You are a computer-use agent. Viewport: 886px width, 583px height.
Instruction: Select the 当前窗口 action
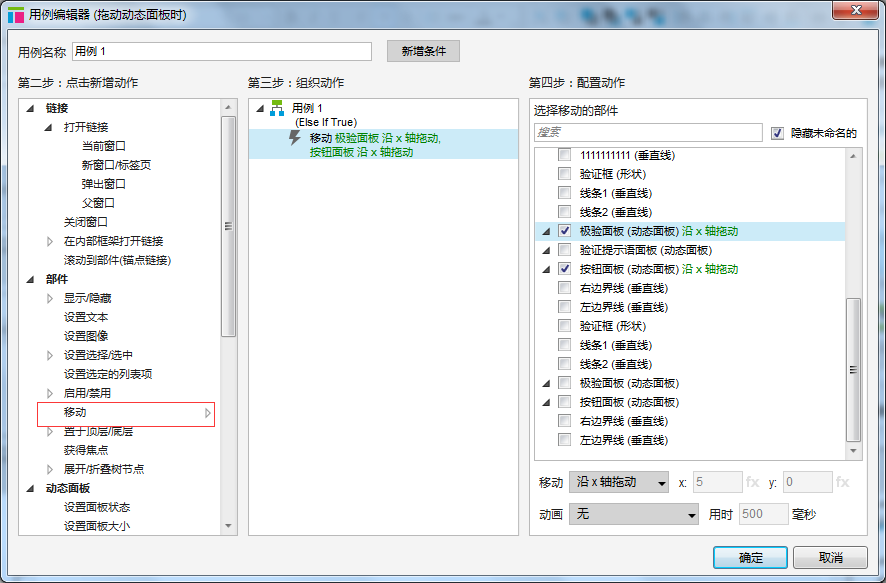tap(103, 146)
